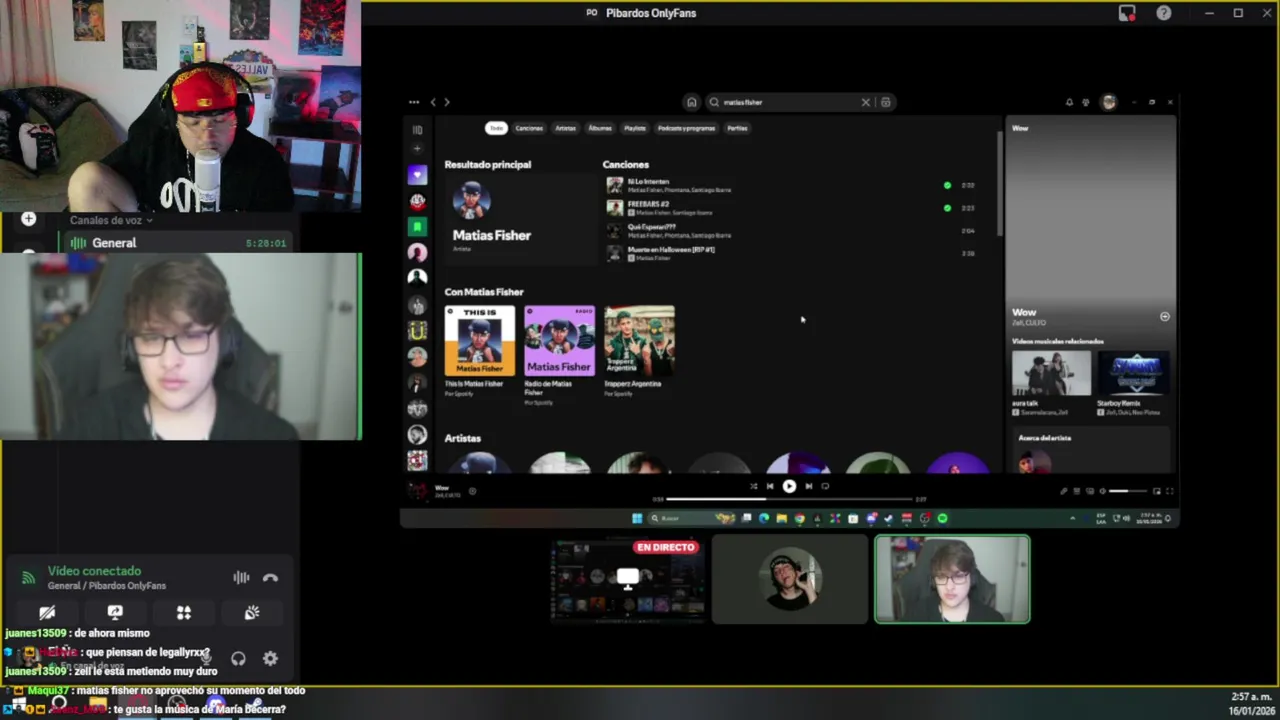This screenshot has height=720, width=1280.
Task: Go forward with Spotify forward arrow
Action: point(447,102)
